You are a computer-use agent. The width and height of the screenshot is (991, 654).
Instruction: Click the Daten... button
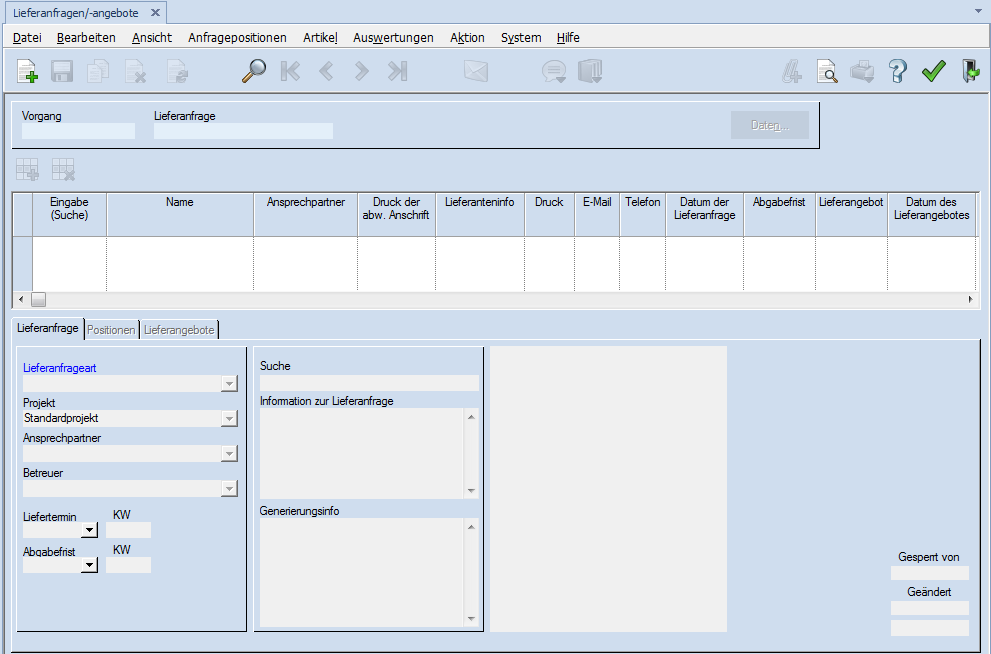point(769,125)
